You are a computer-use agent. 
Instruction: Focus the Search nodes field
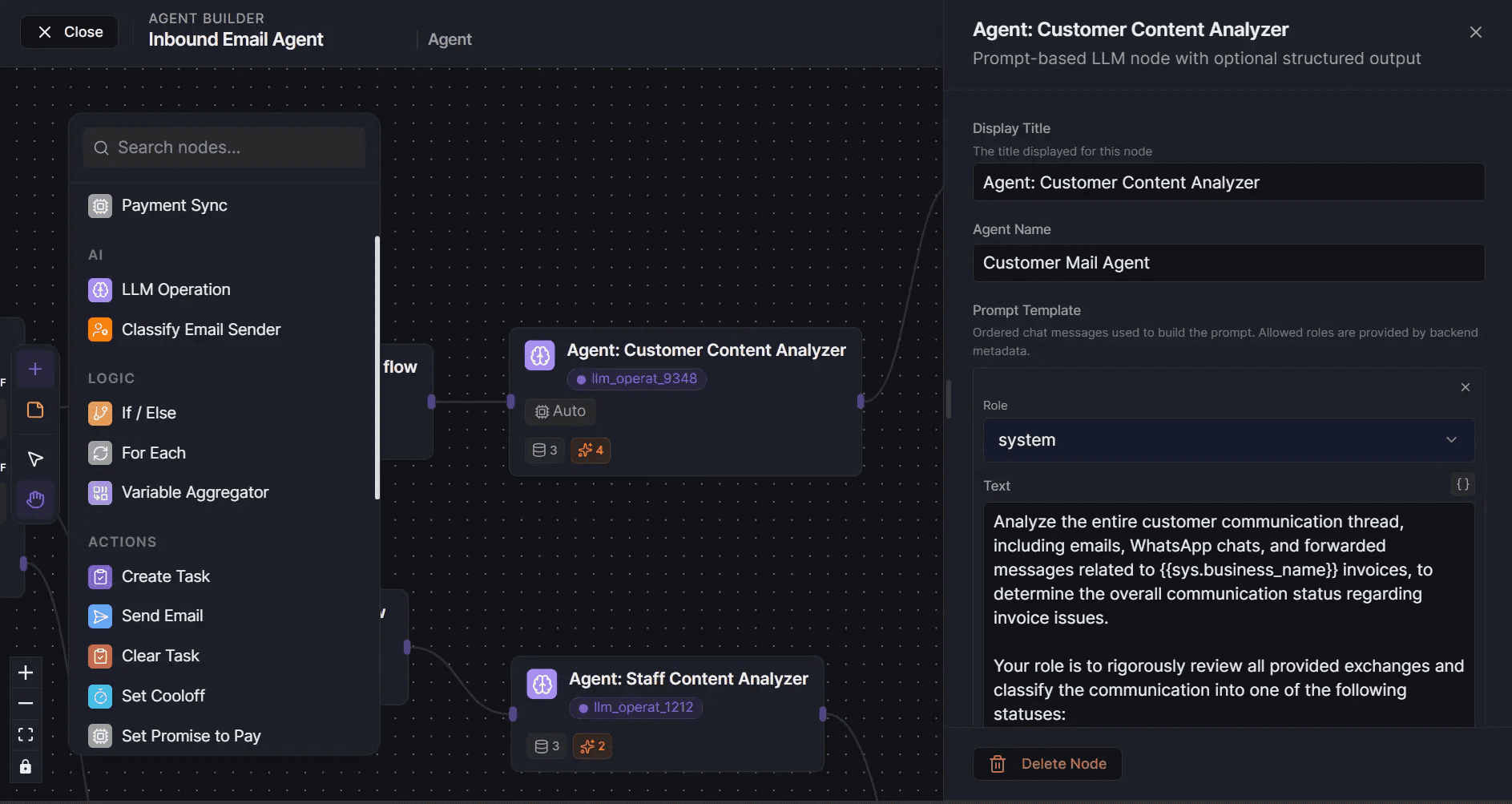coord(224,147)
